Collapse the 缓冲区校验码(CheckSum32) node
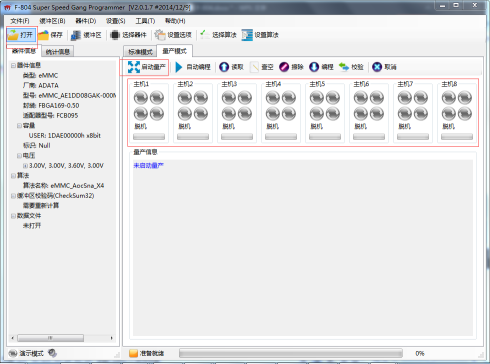 [13, 196]
